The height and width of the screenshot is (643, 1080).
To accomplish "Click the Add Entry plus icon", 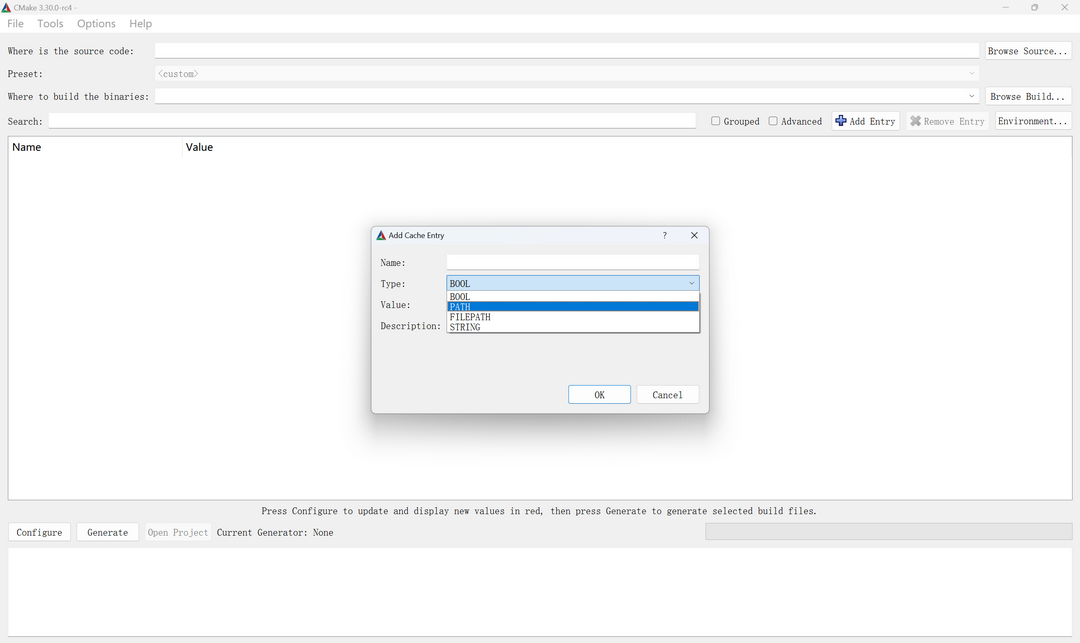I will (841, 121).
